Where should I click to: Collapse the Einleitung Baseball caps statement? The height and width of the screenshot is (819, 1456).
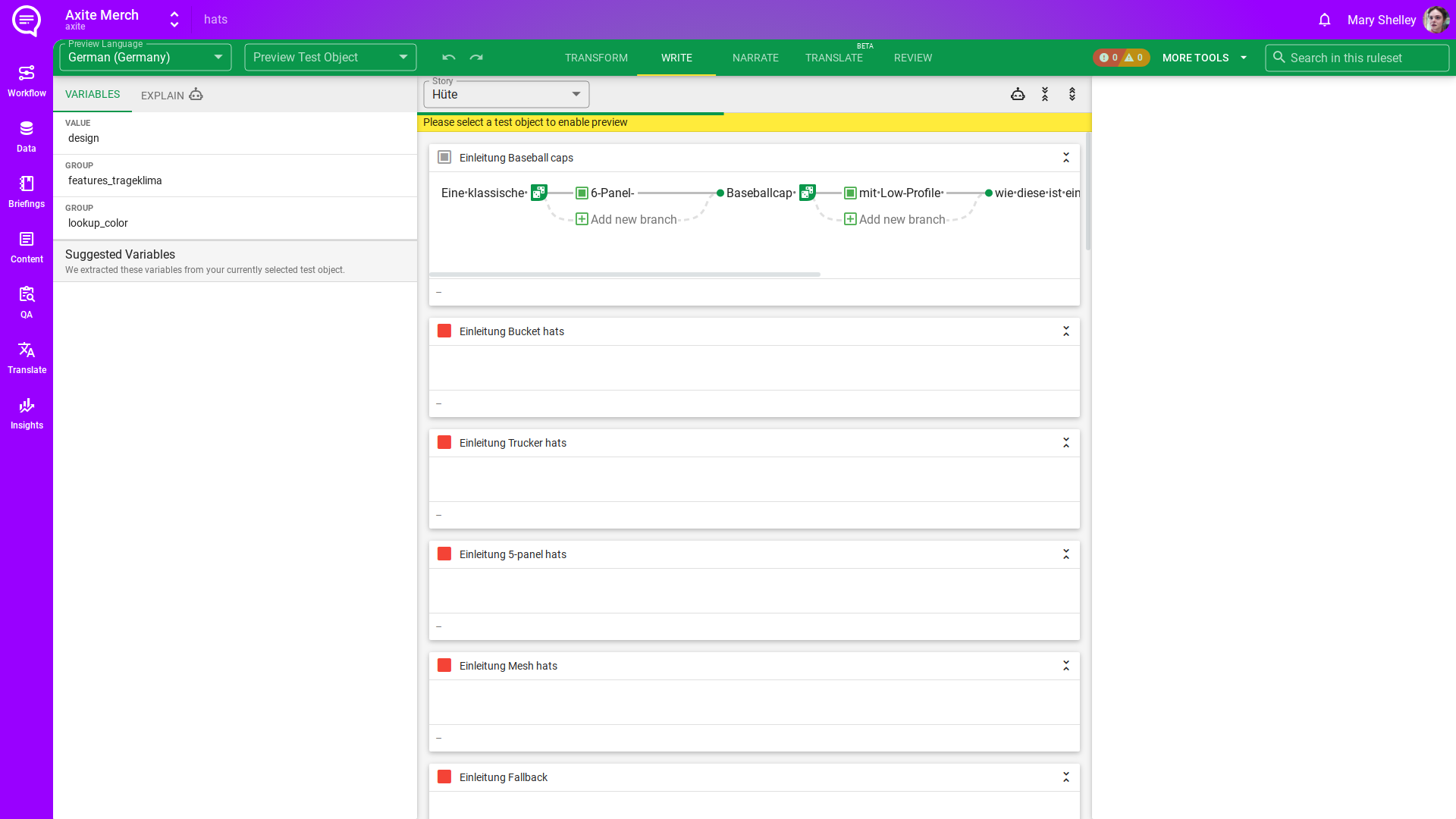point(1066,158)
